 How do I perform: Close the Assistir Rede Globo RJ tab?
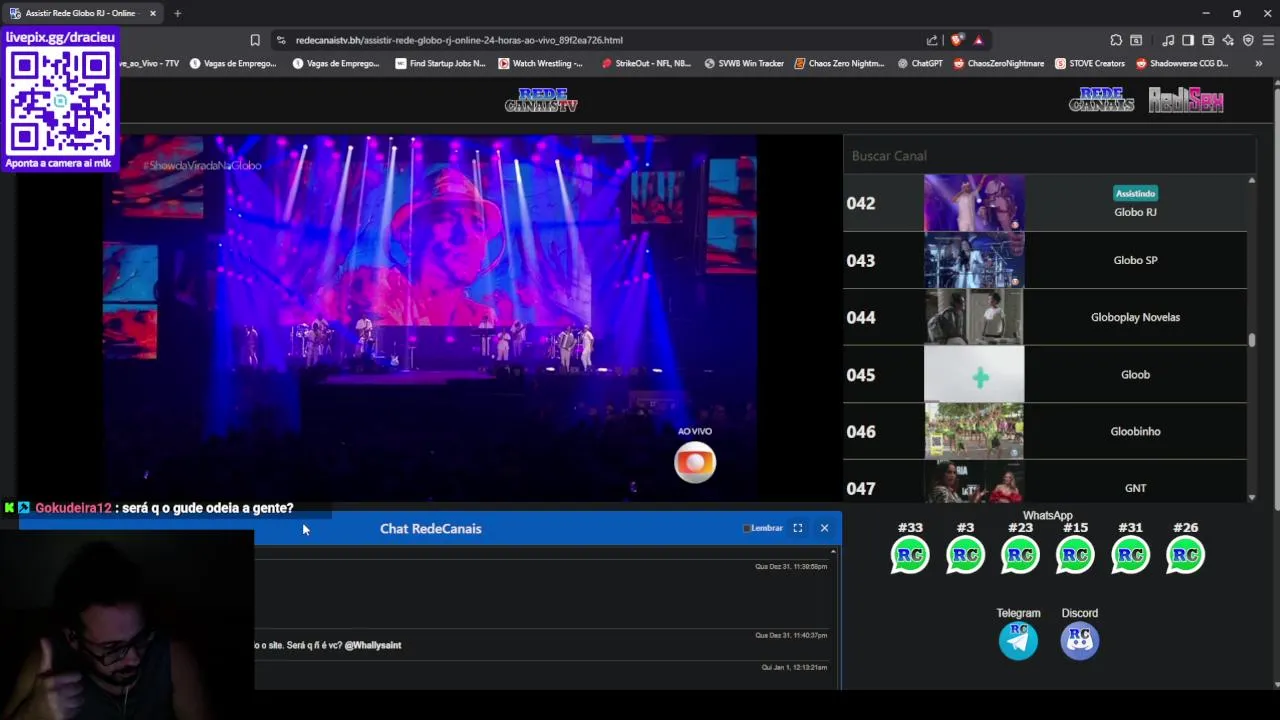153,13
